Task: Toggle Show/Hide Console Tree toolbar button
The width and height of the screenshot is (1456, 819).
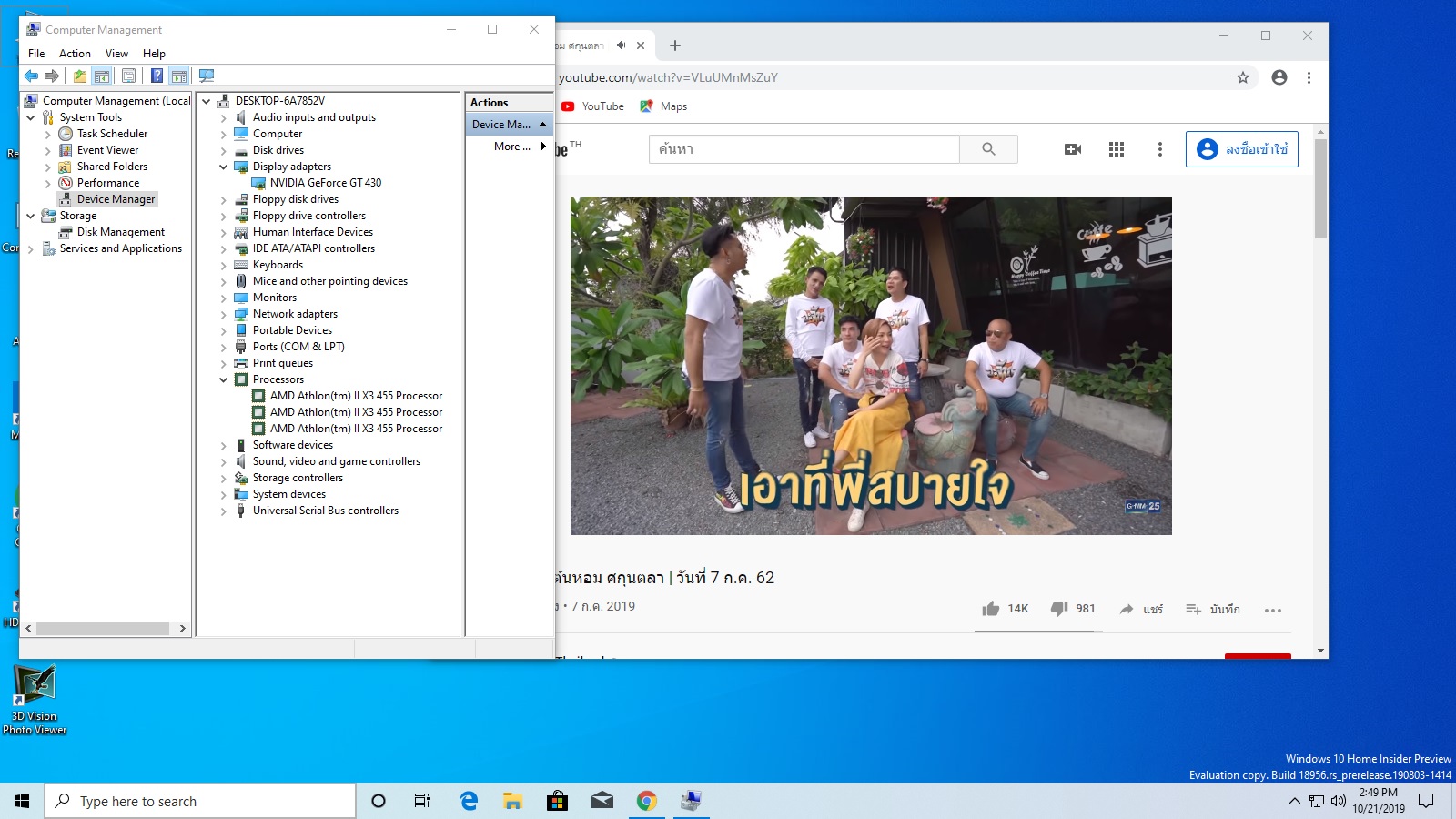Action: pyautogui.click(x=102, y=76)
